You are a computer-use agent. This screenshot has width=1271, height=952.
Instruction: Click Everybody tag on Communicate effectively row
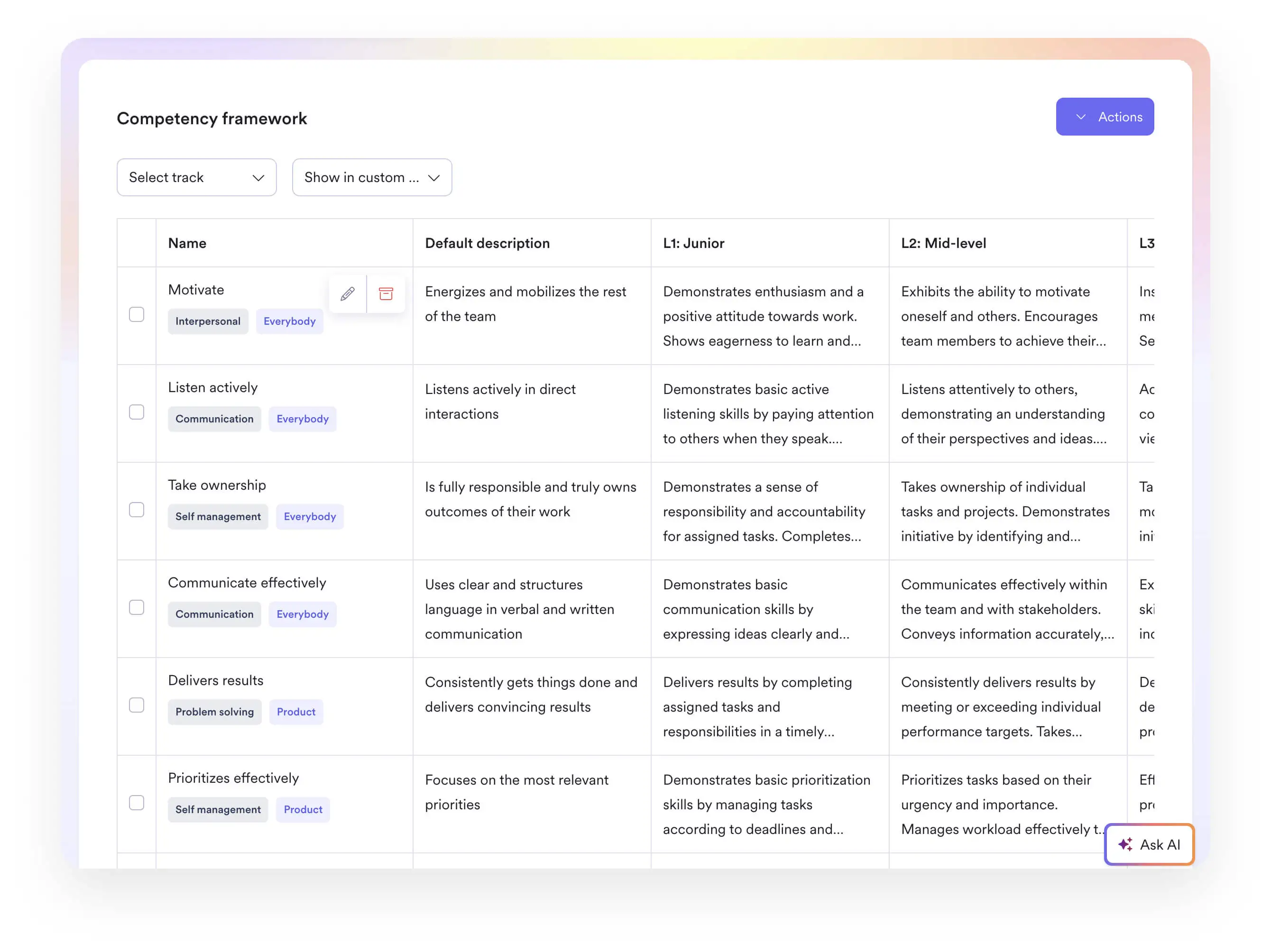[x=303, y=614]
